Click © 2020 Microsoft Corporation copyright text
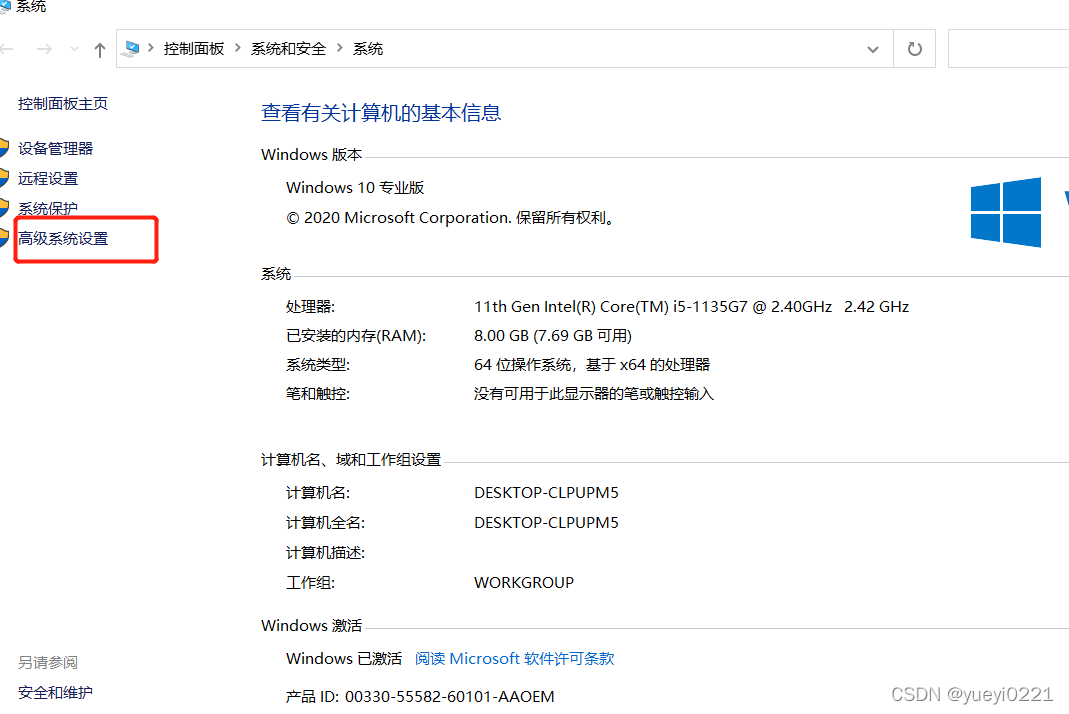 (x=450, y=218)
